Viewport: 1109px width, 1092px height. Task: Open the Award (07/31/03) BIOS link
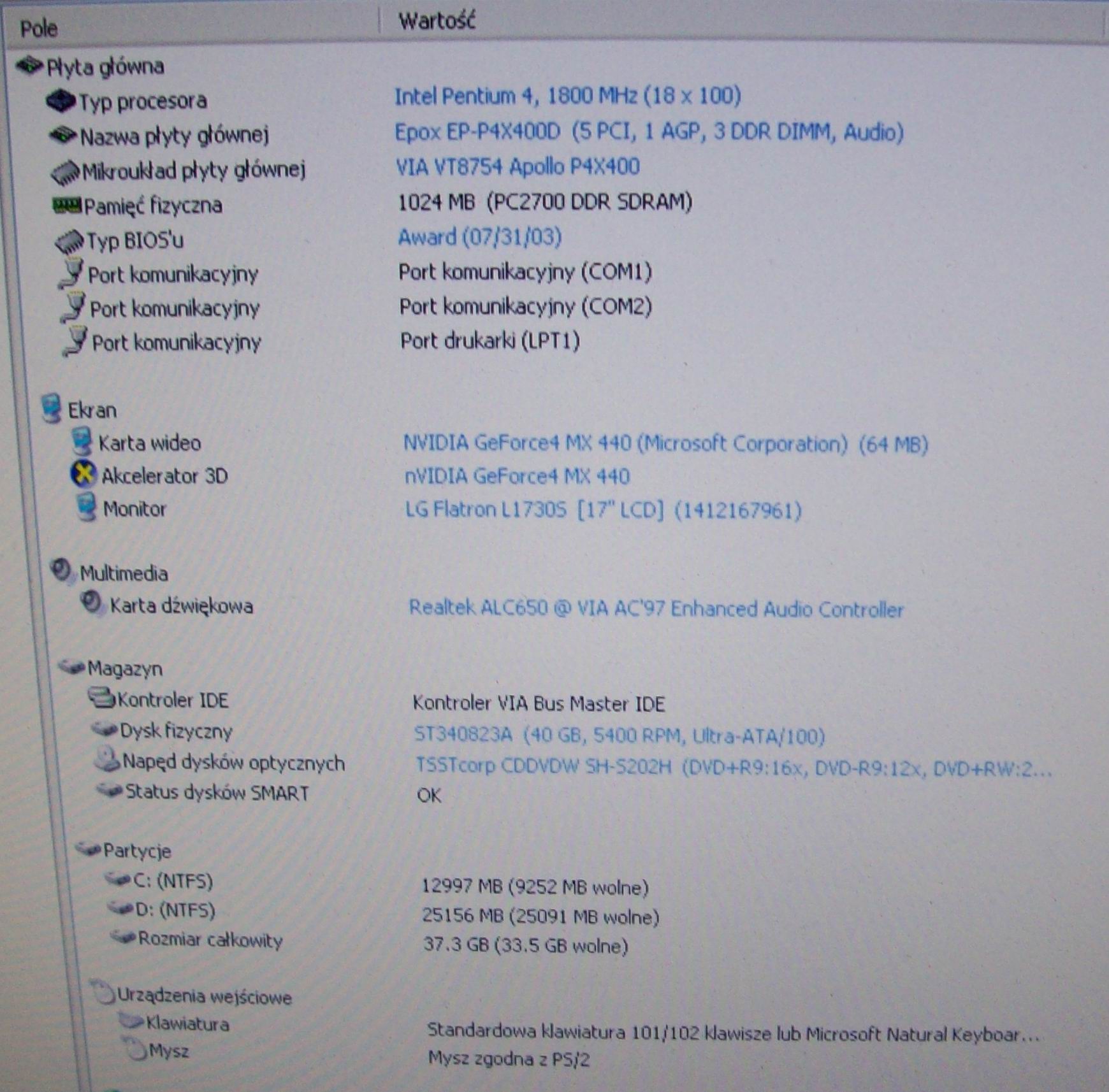tap(480, 237)
